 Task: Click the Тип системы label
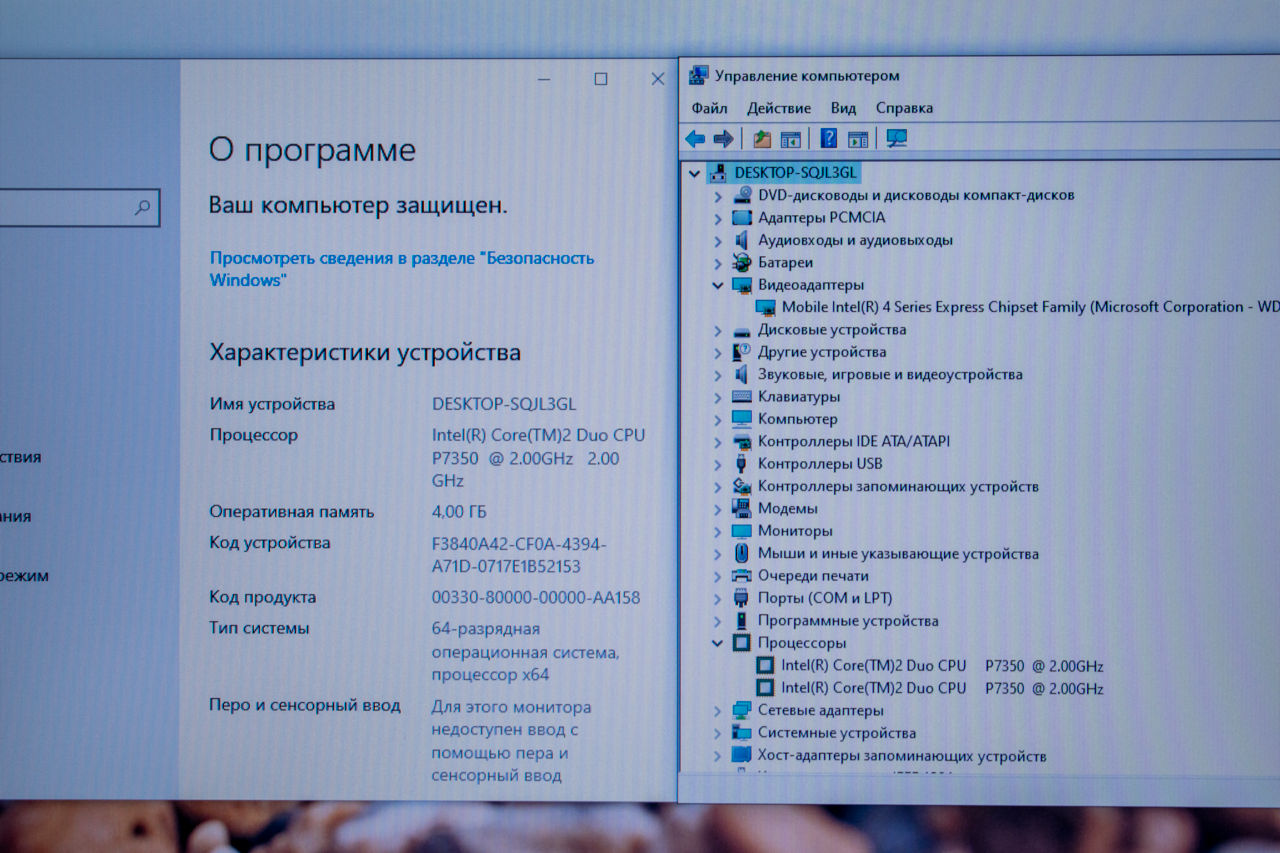259,628
